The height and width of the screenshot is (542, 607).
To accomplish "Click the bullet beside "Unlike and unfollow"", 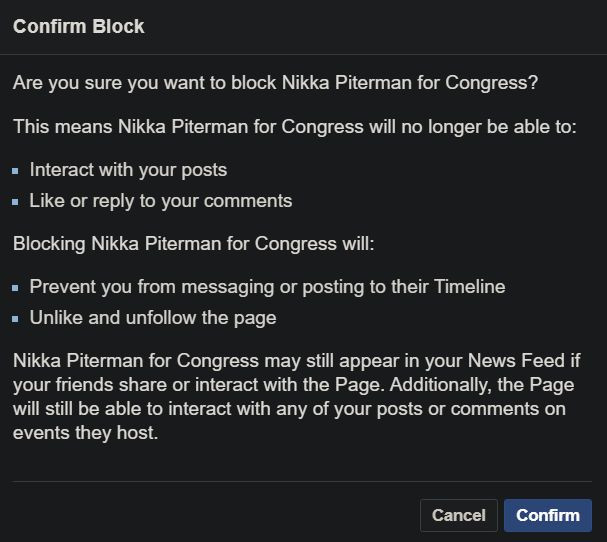I will point(16,319).
